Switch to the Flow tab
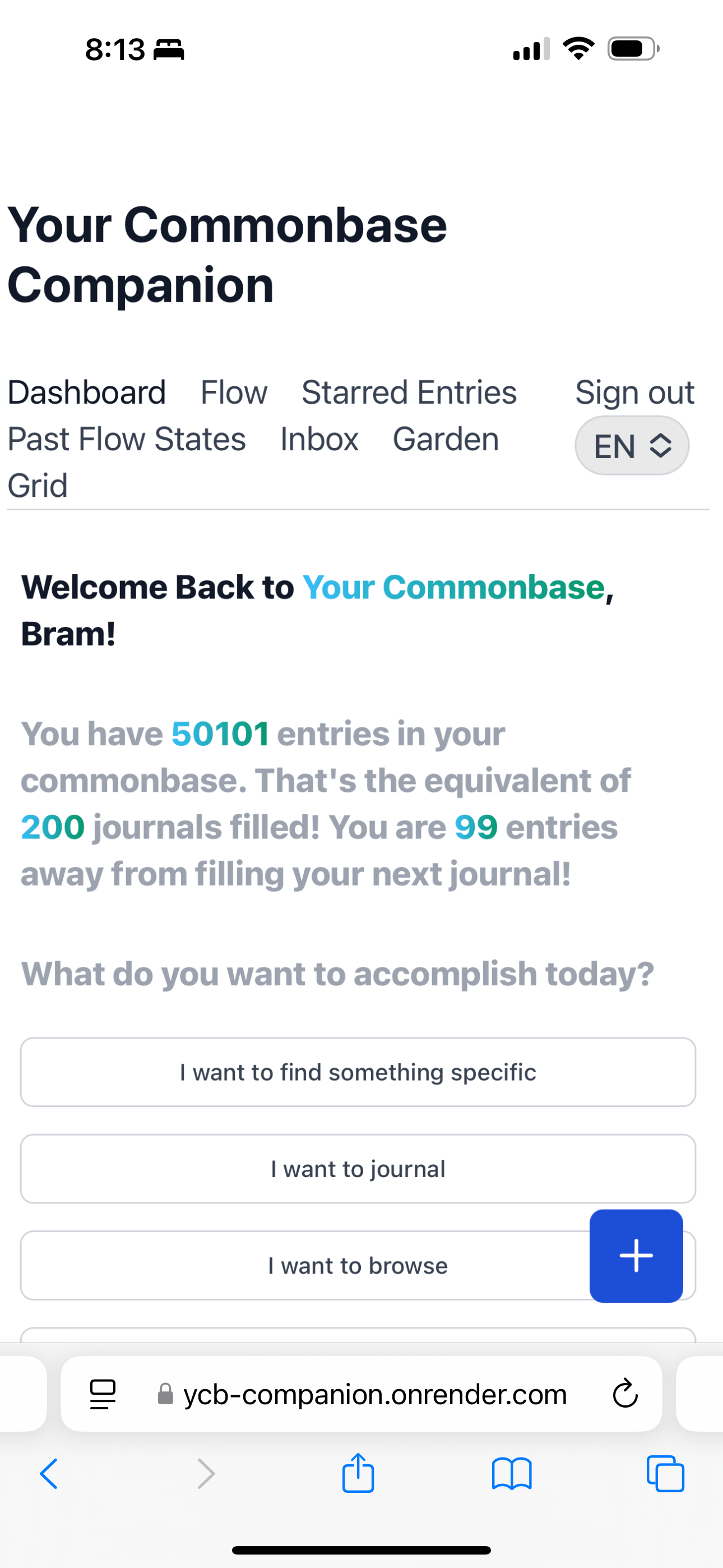723x1568 pixels. click(x=234, y=392)
